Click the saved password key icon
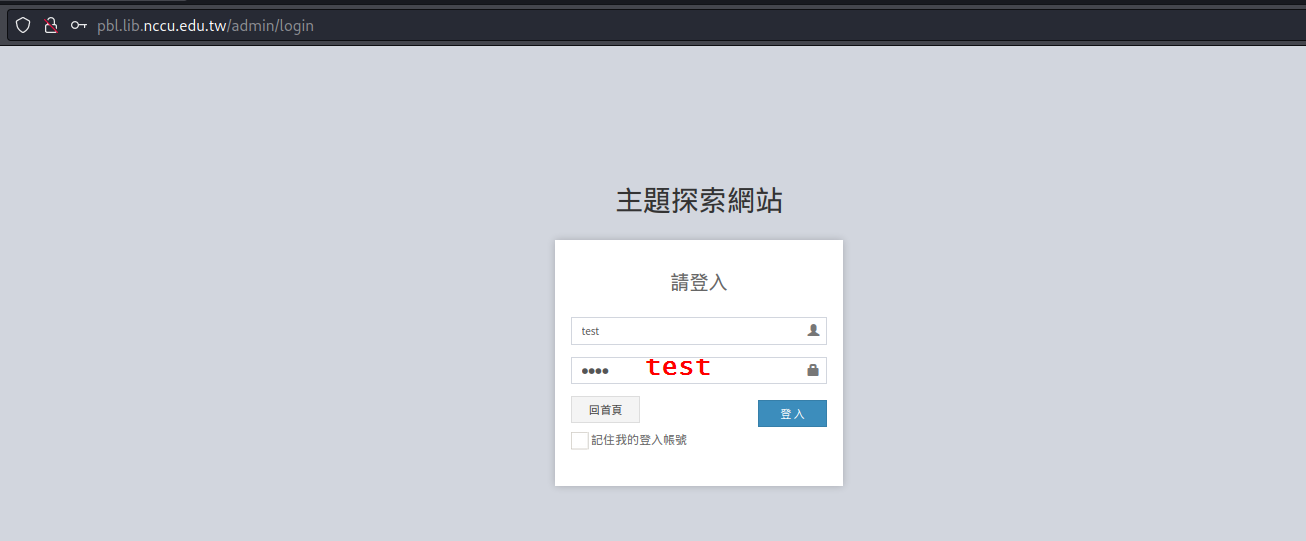 (x=79, y=25)
